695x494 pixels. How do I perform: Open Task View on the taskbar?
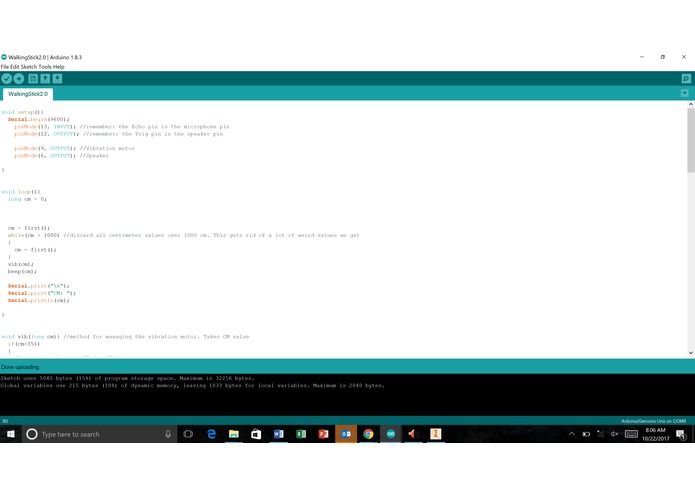point(188,434)
